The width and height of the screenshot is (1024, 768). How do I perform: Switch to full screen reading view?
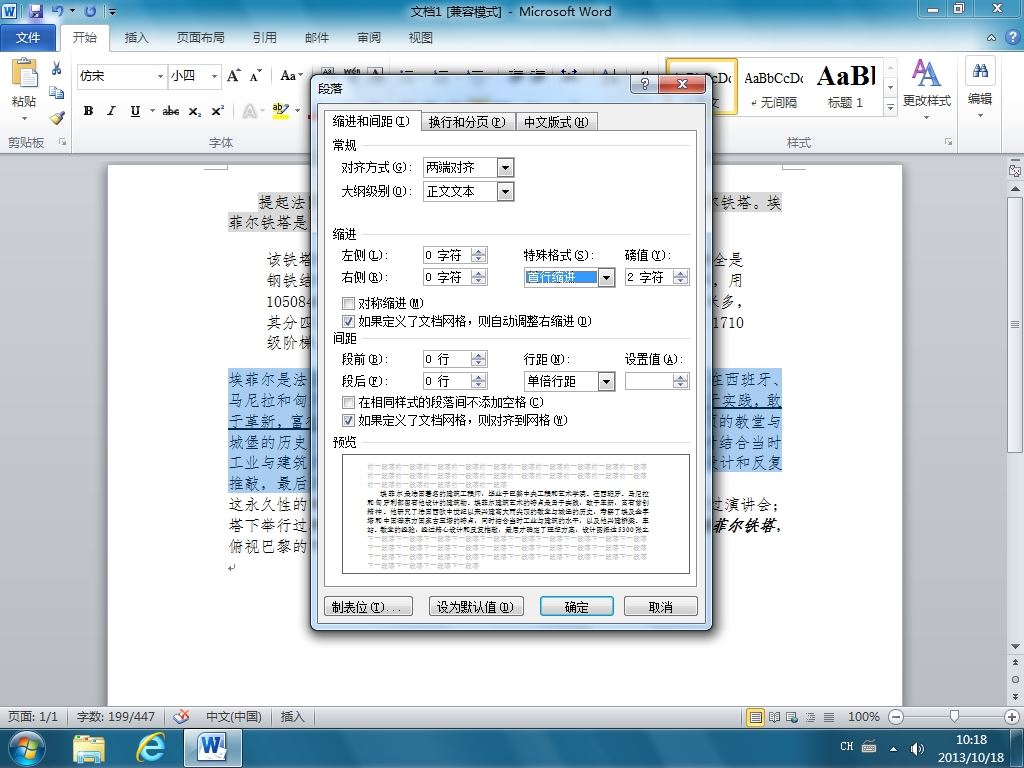click(x=774, y=717)
